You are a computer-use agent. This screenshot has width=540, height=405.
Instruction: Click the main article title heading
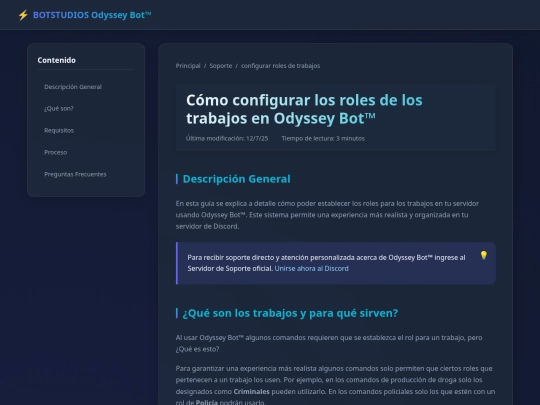(304, 109)
